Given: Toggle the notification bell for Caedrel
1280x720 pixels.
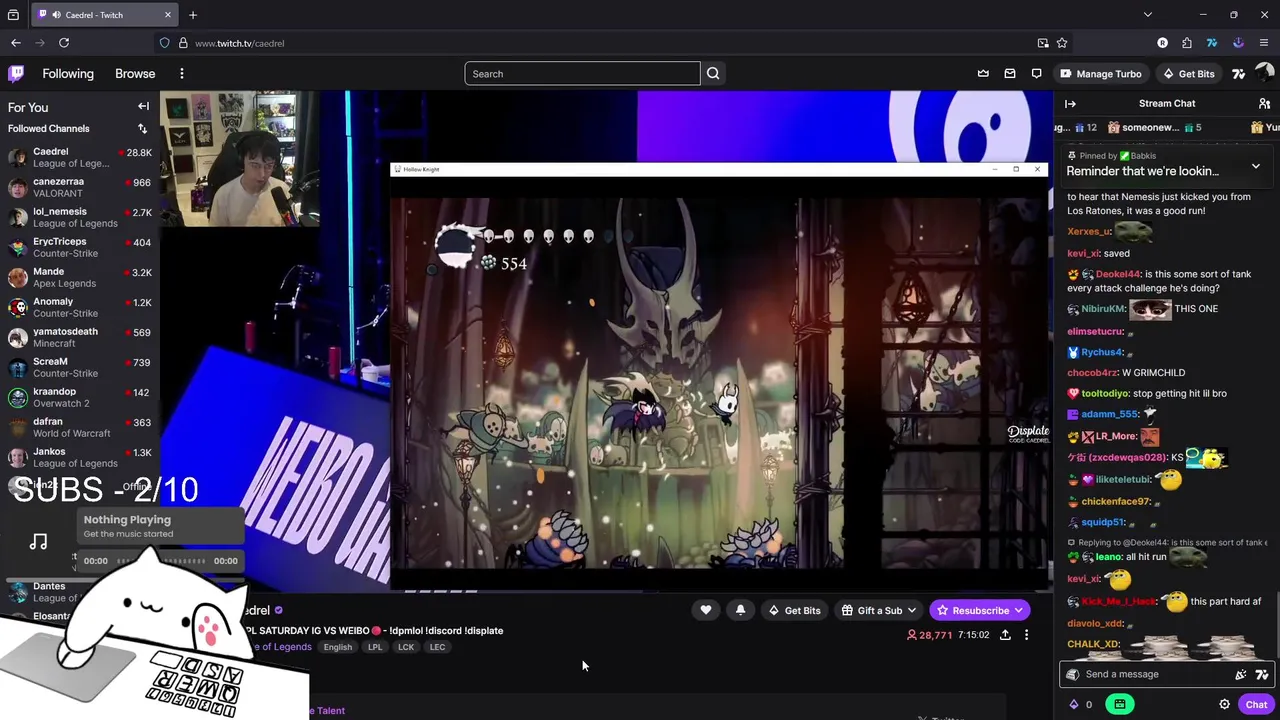Looking at the screenshot, I should pyautogui.click(x=740, y=610).
